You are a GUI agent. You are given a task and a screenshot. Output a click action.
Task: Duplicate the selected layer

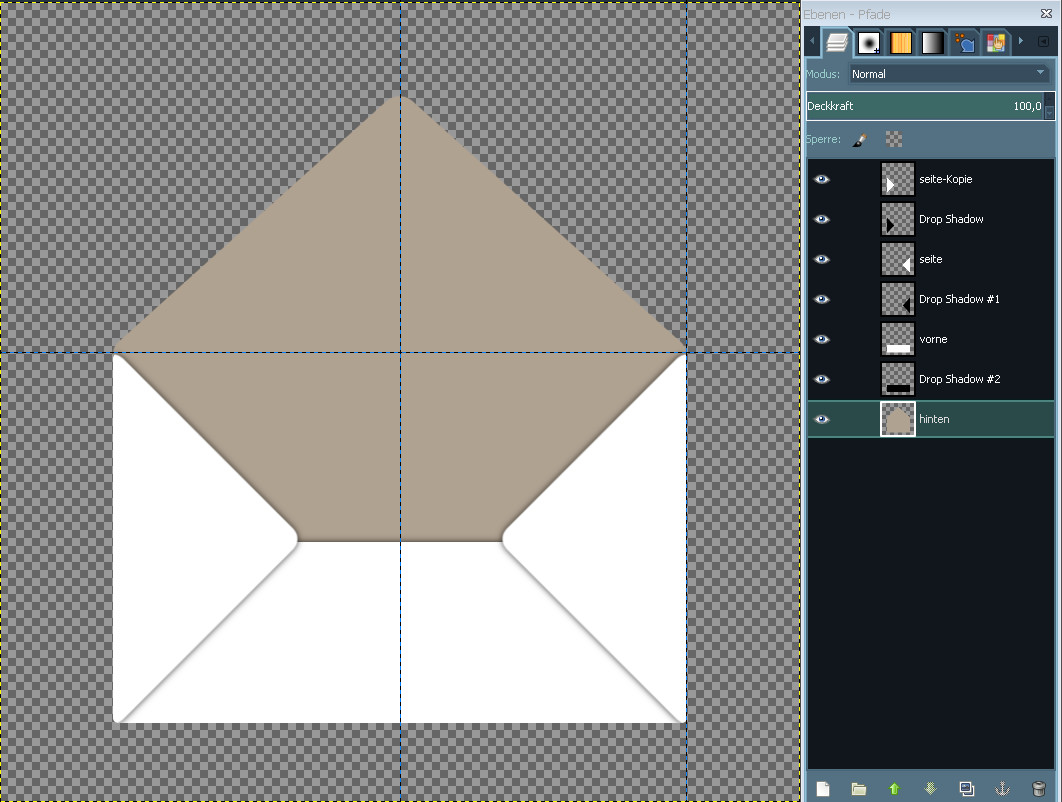966,789
